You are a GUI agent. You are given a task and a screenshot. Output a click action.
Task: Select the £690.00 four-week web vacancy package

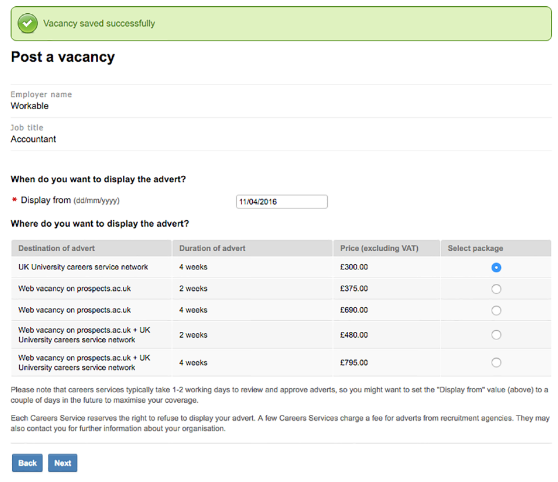click(x=496, y=310)
